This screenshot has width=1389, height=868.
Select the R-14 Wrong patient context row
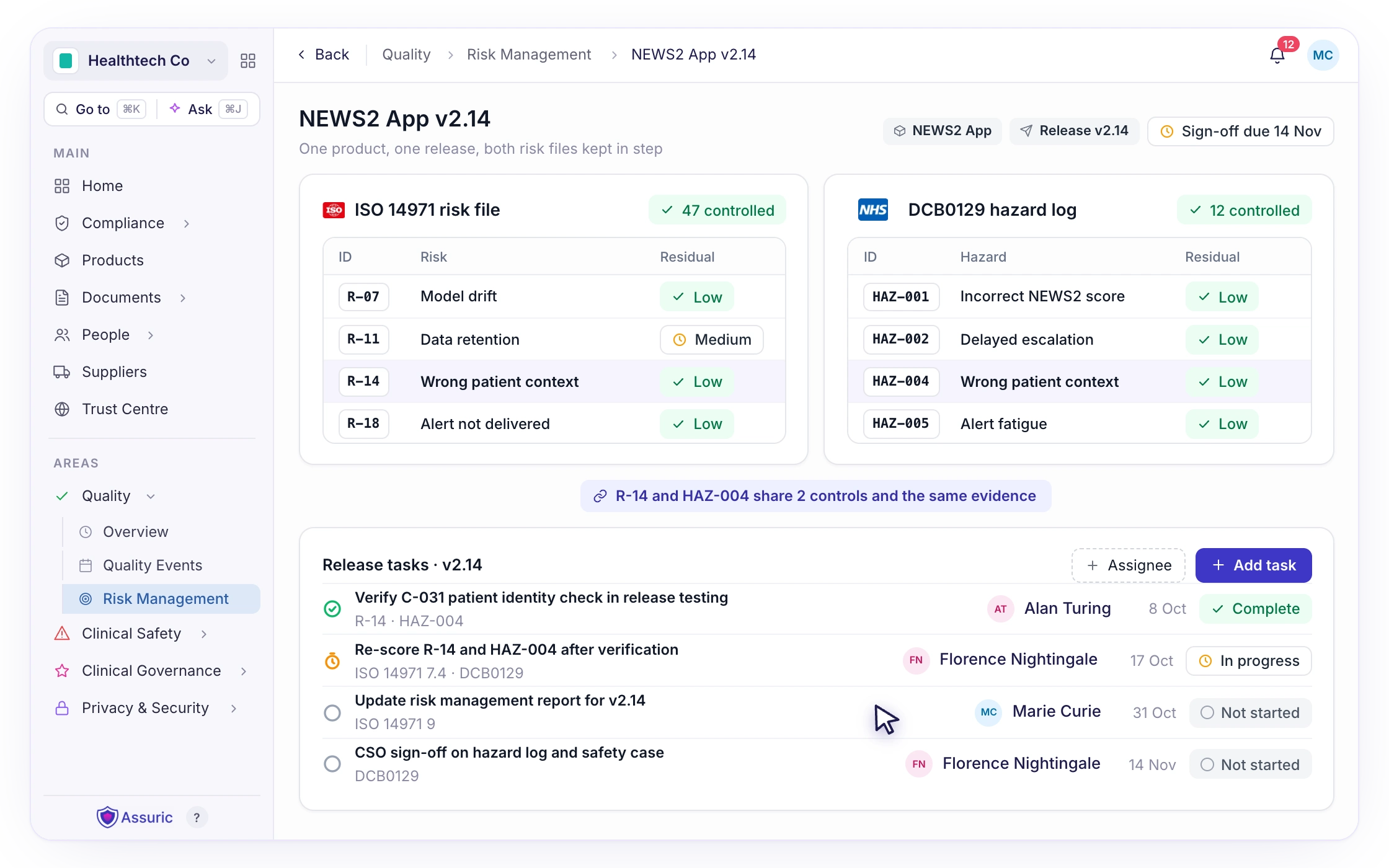[x=554, y=381]
